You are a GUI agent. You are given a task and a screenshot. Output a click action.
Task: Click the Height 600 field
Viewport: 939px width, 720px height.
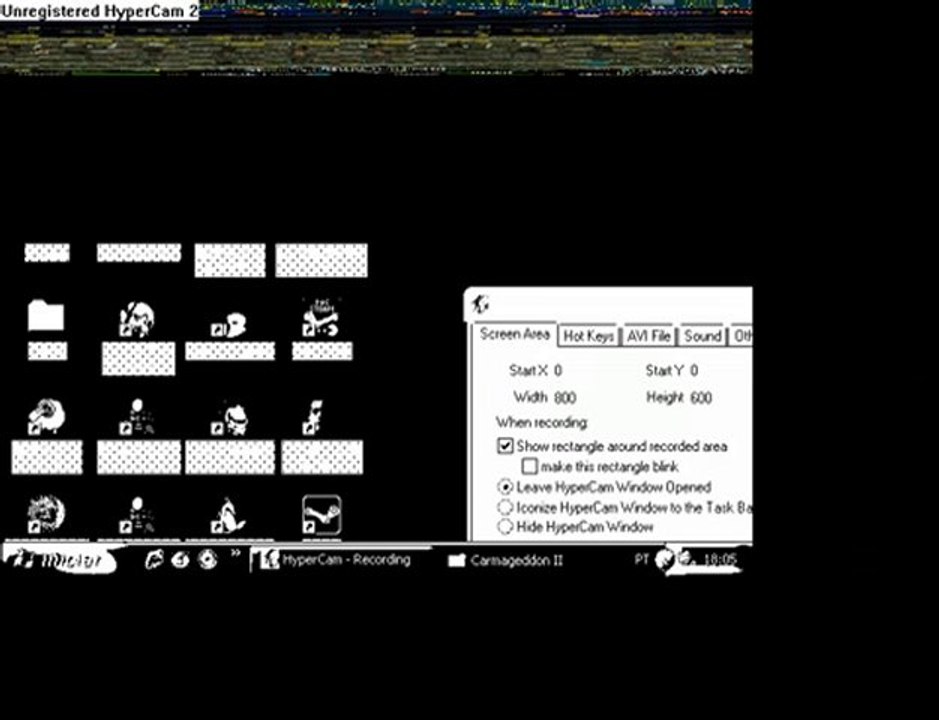(701, 398)
